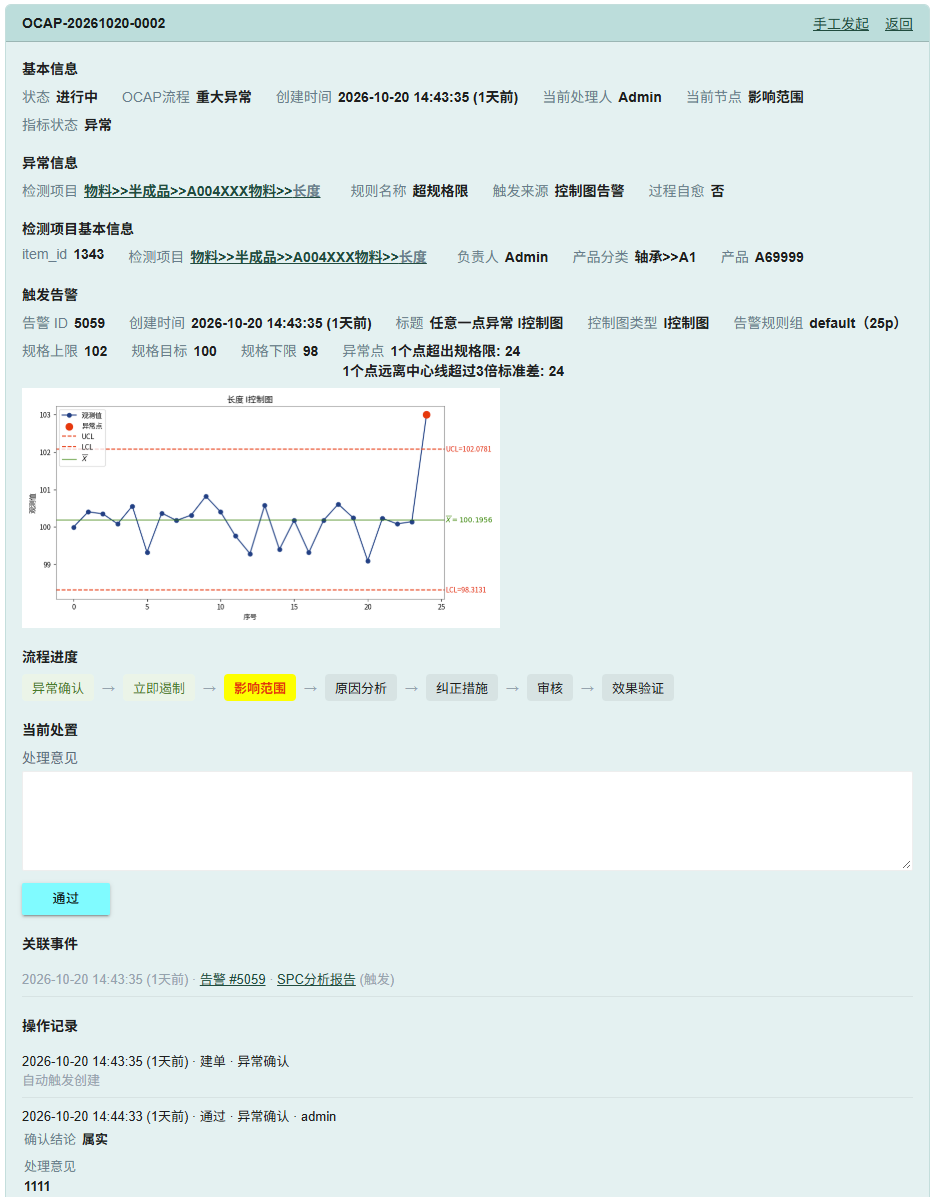The image size is (935, 1197).
Task: Grab the text area resize handle
Action: (906, 864)
